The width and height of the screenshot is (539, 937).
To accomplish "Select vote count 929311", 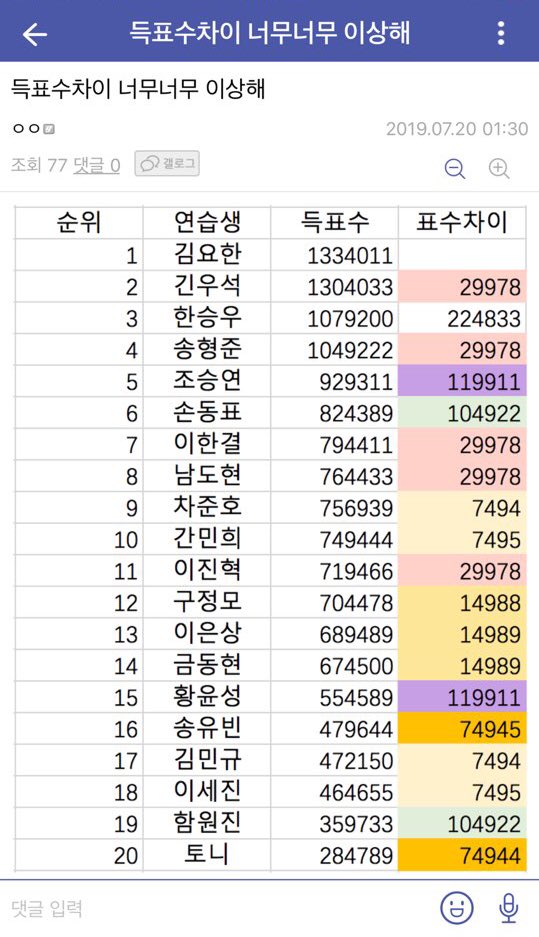I will coord(356,382).
